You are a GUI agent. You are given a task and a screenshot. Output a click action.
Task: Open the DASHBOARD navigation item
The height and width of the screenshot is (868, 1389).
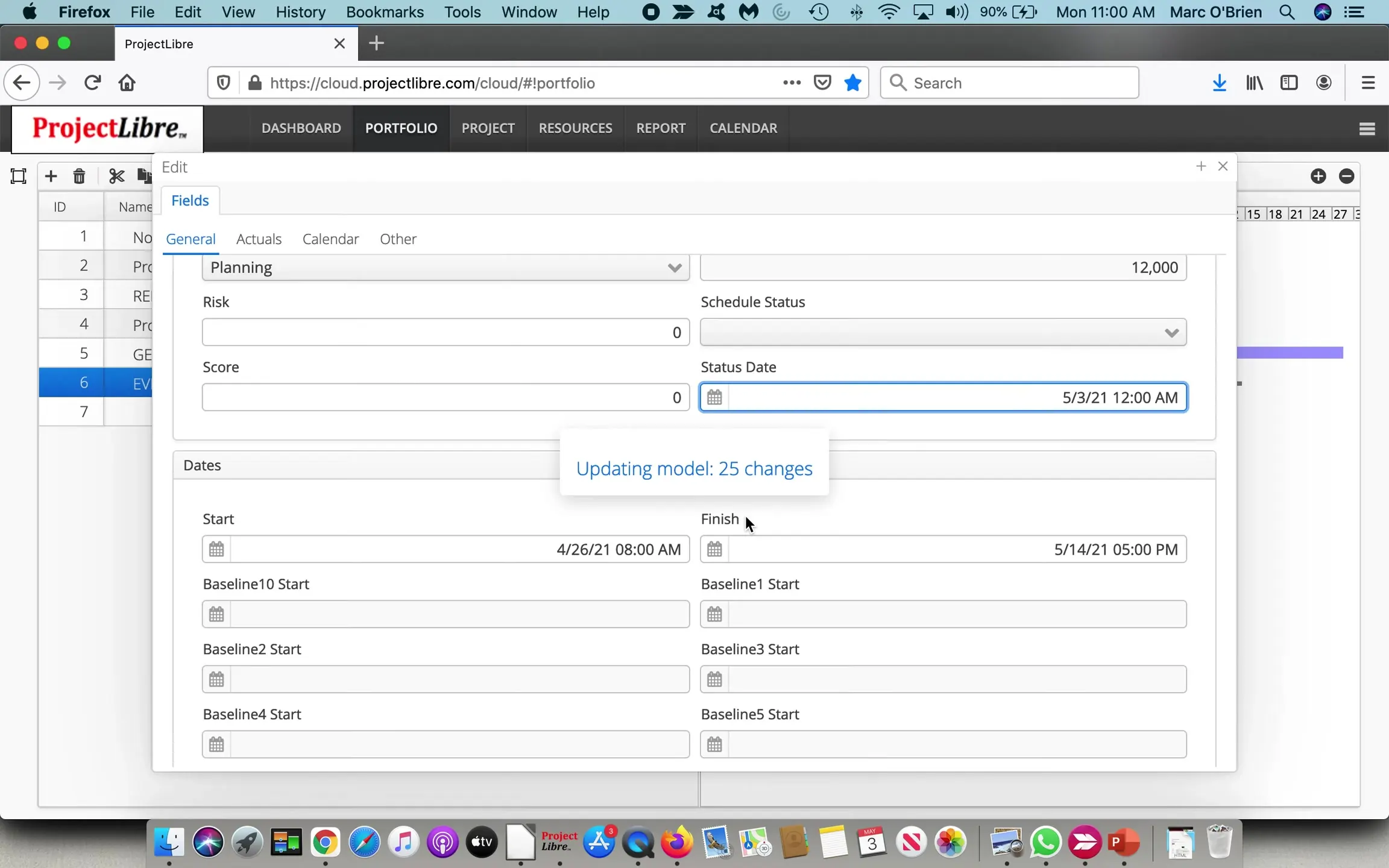(301, 128)
